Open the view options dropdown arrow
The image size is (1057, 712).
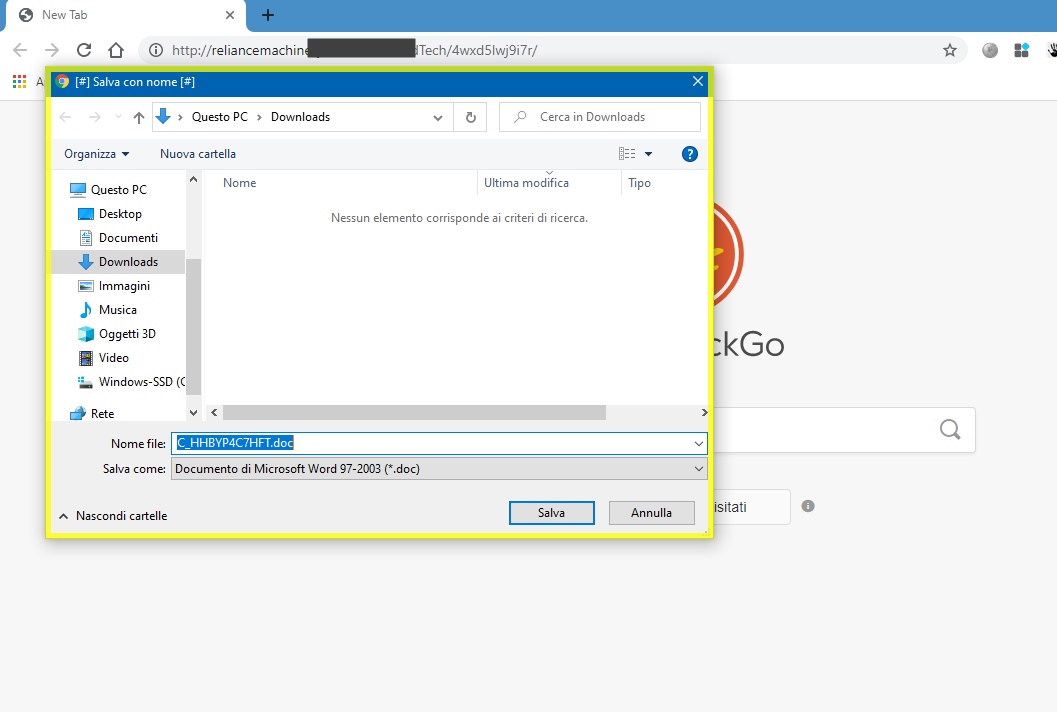pyautogui.click(x=648, y=154)
